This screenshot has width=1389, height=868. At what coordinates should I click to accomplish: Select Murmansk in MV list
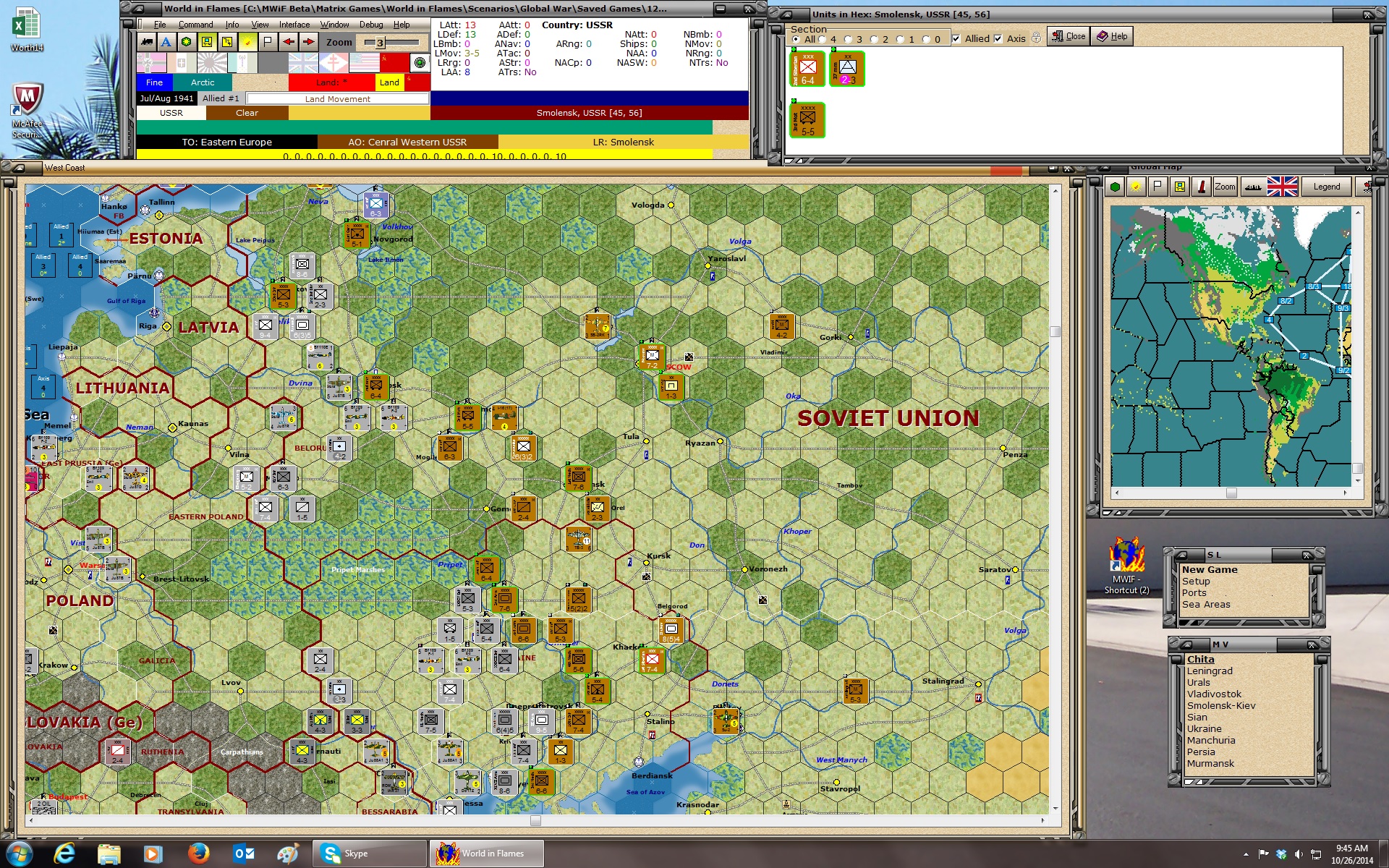1210,763
